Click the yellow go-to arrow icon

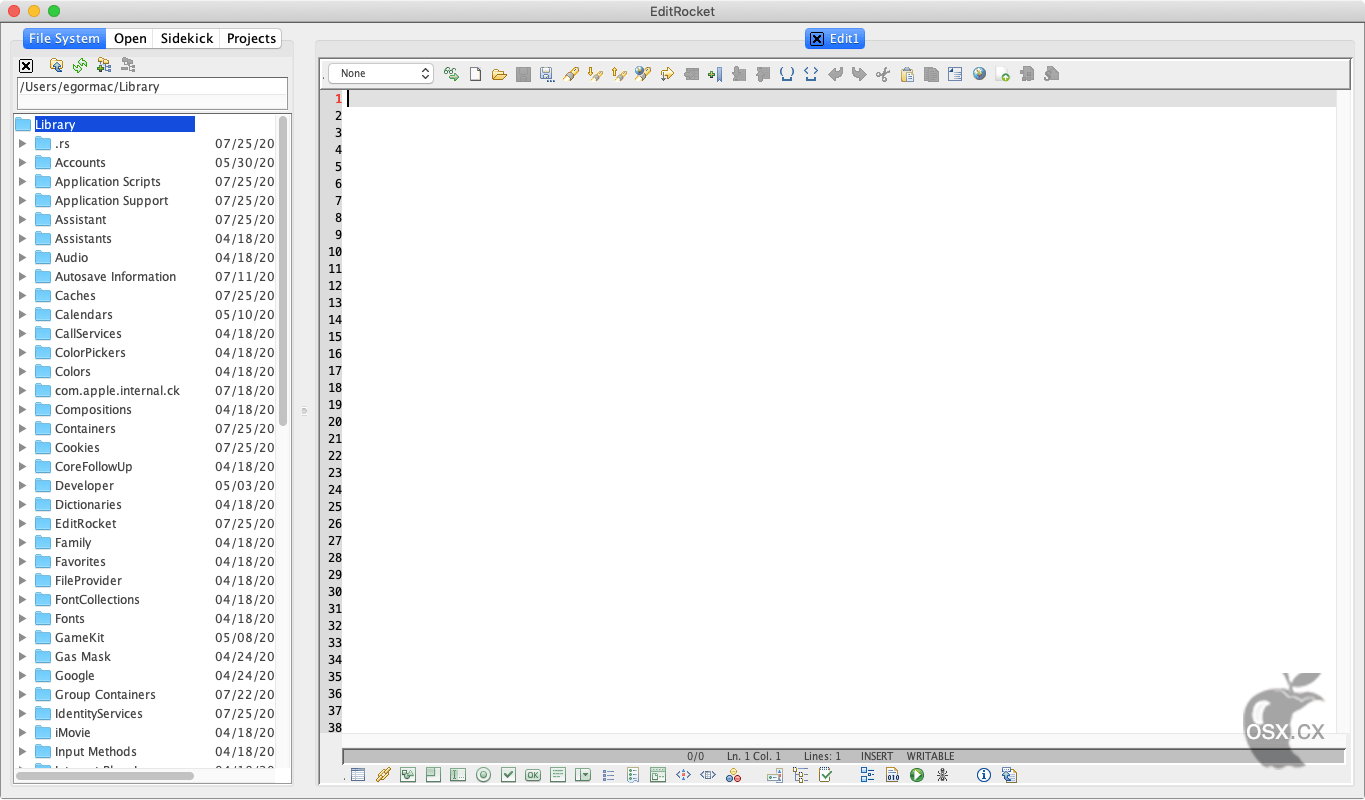(x=667, y=74)
